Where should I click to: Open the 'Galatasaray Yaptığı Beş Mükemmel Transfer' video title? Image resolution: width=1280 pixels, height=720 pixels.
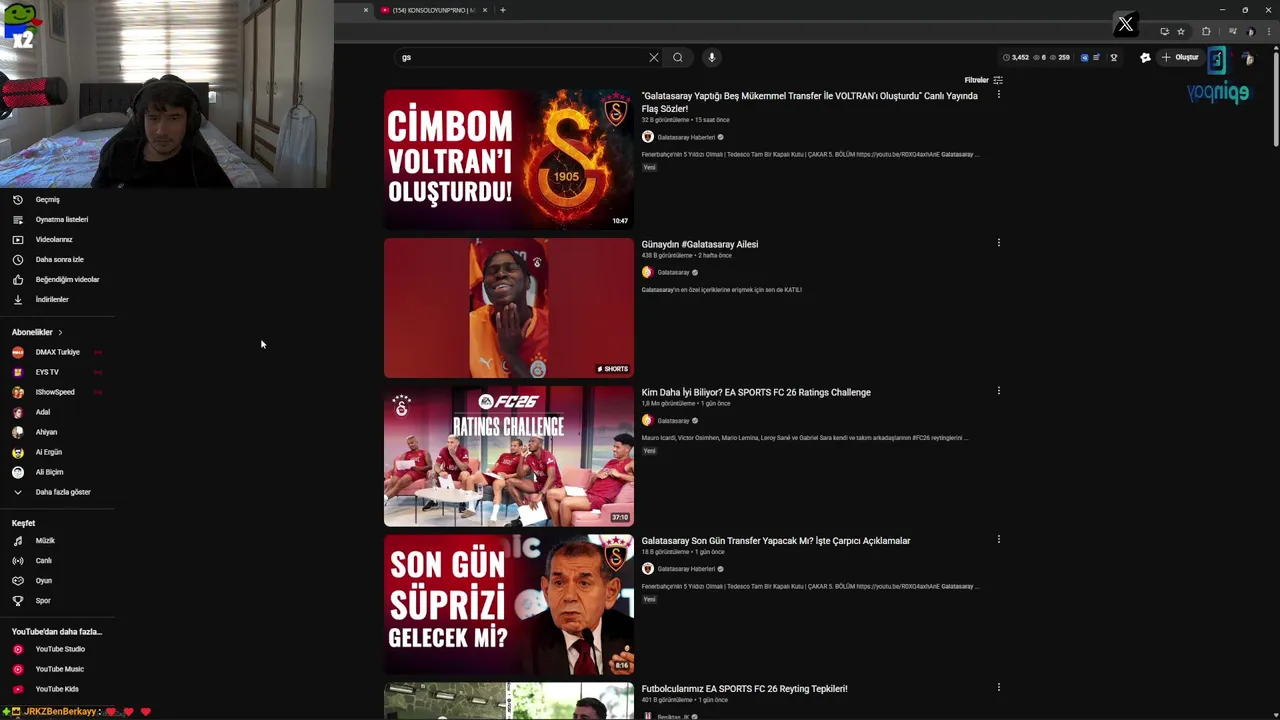coord(810,102)
